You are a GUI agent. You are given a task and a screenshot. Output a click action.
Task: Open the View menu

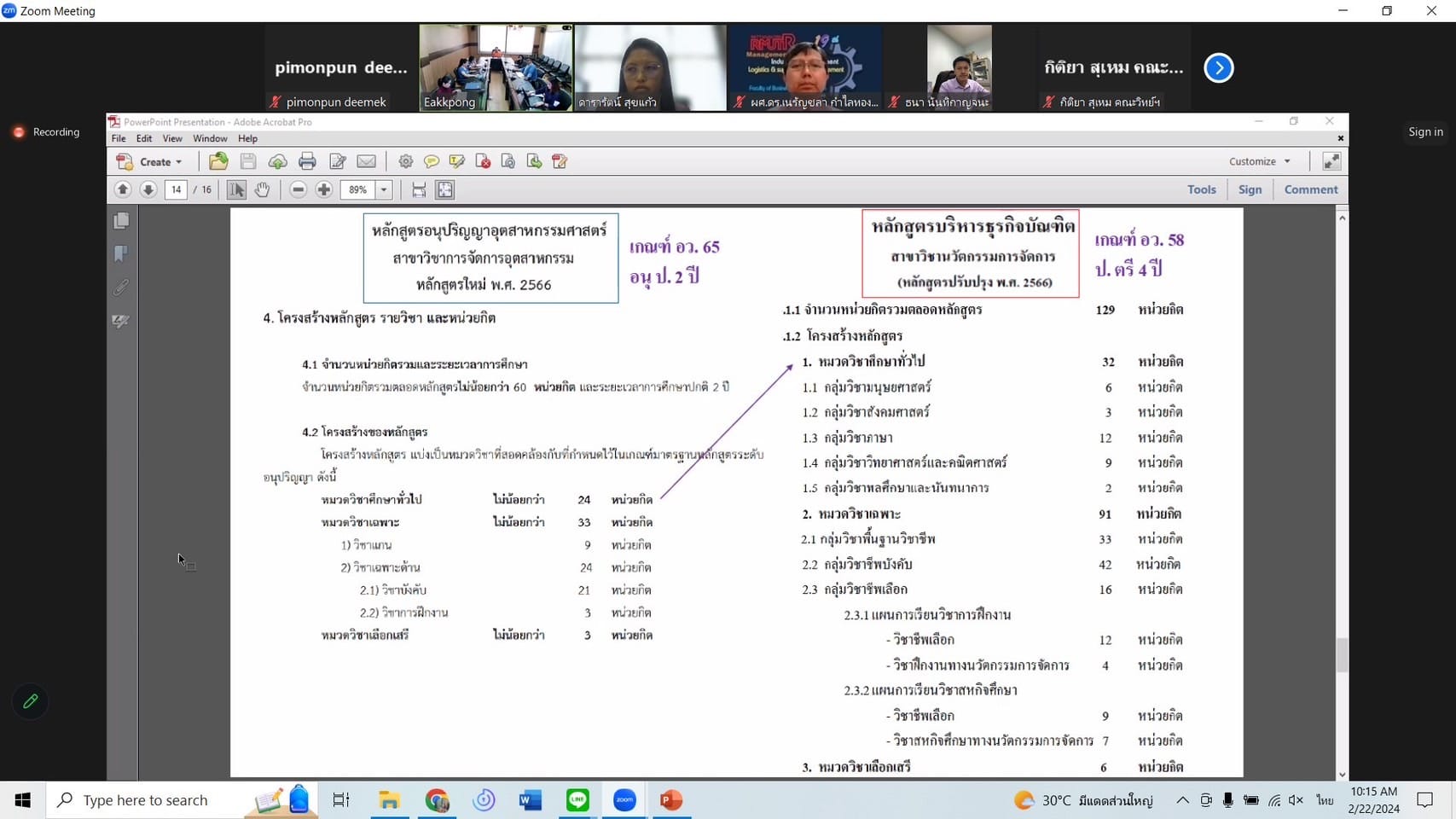click(172, 138)
